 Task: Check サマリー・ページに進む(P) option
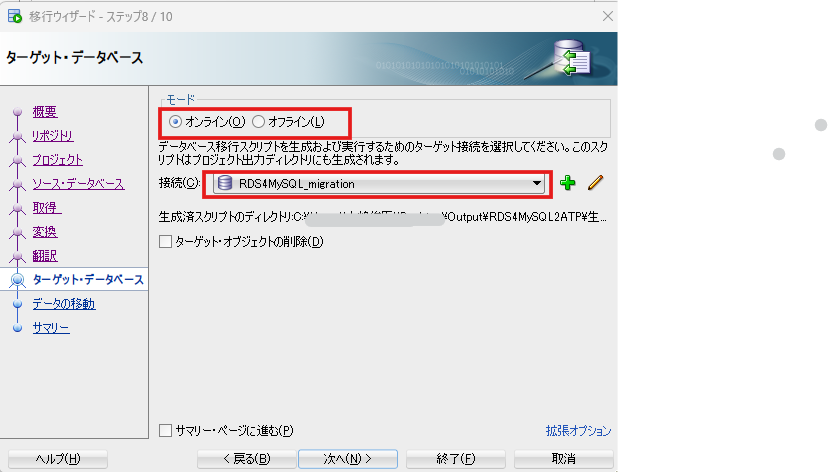[165, 430]
